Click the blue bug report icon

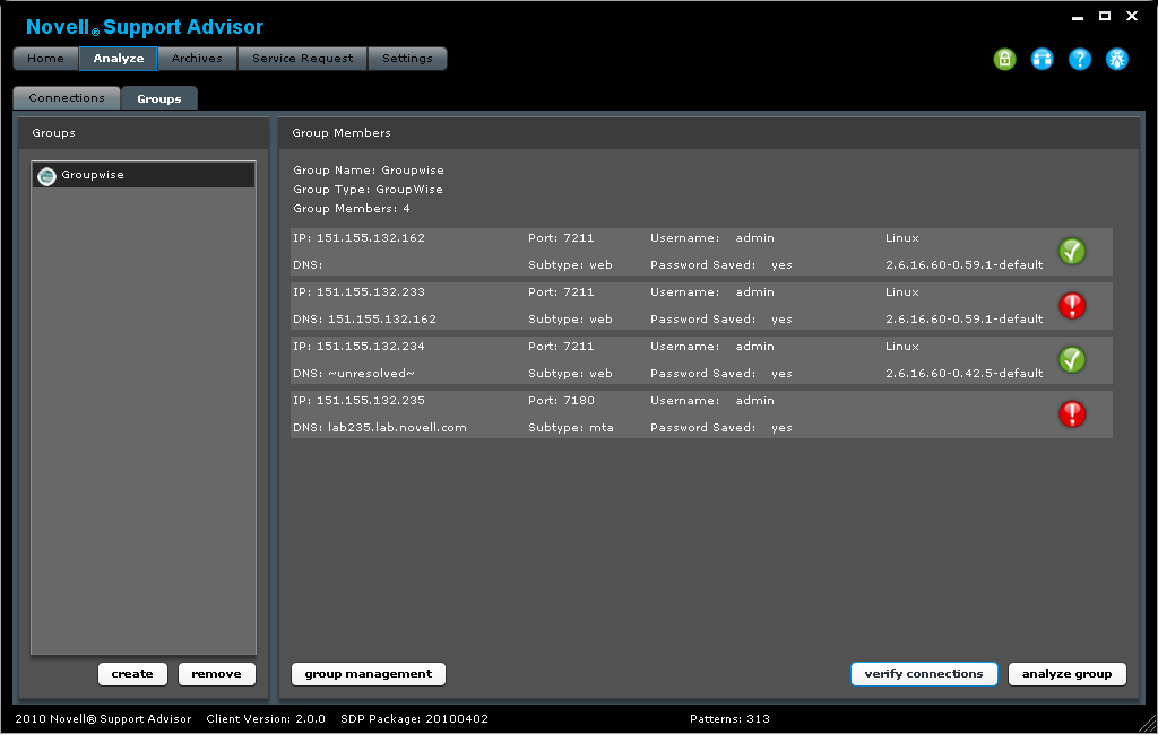(x=1117, y=59)
